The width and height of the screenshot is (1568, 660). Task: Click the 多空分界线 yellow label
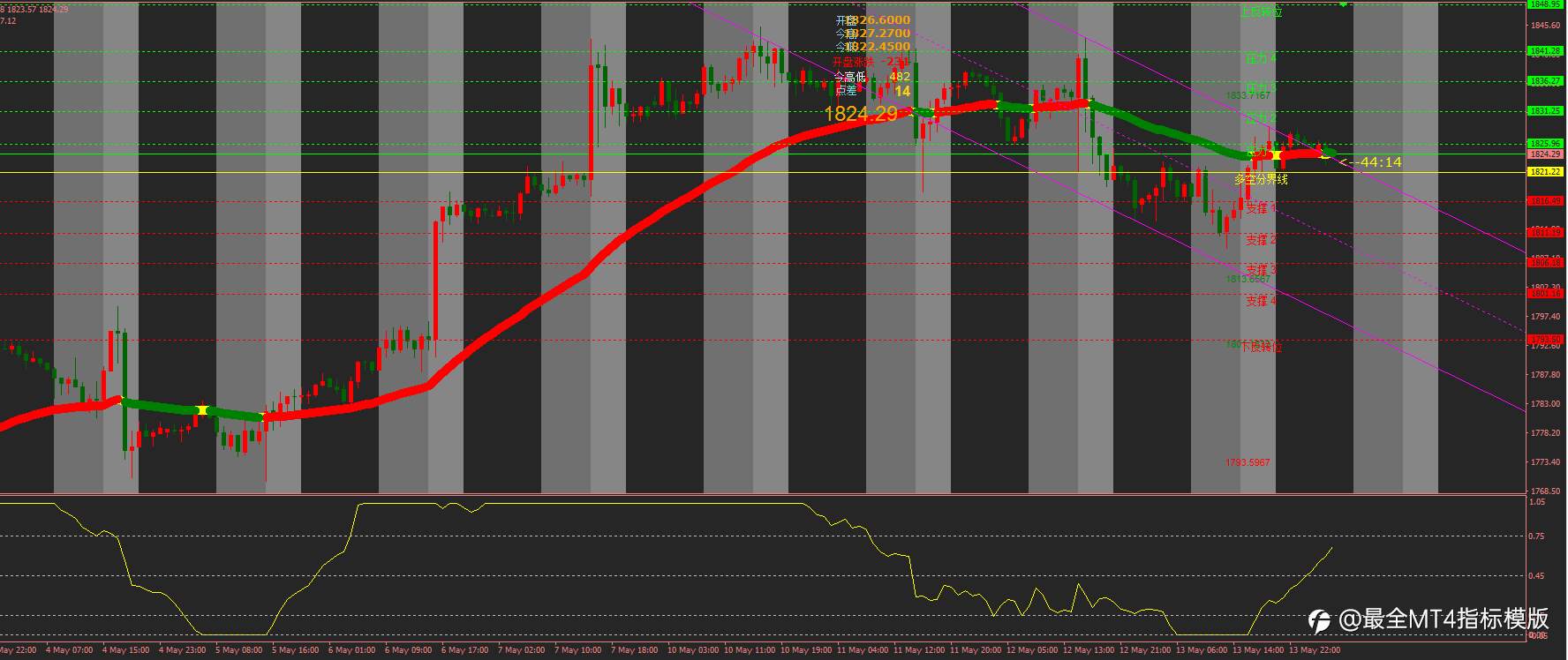(1261, 179)
